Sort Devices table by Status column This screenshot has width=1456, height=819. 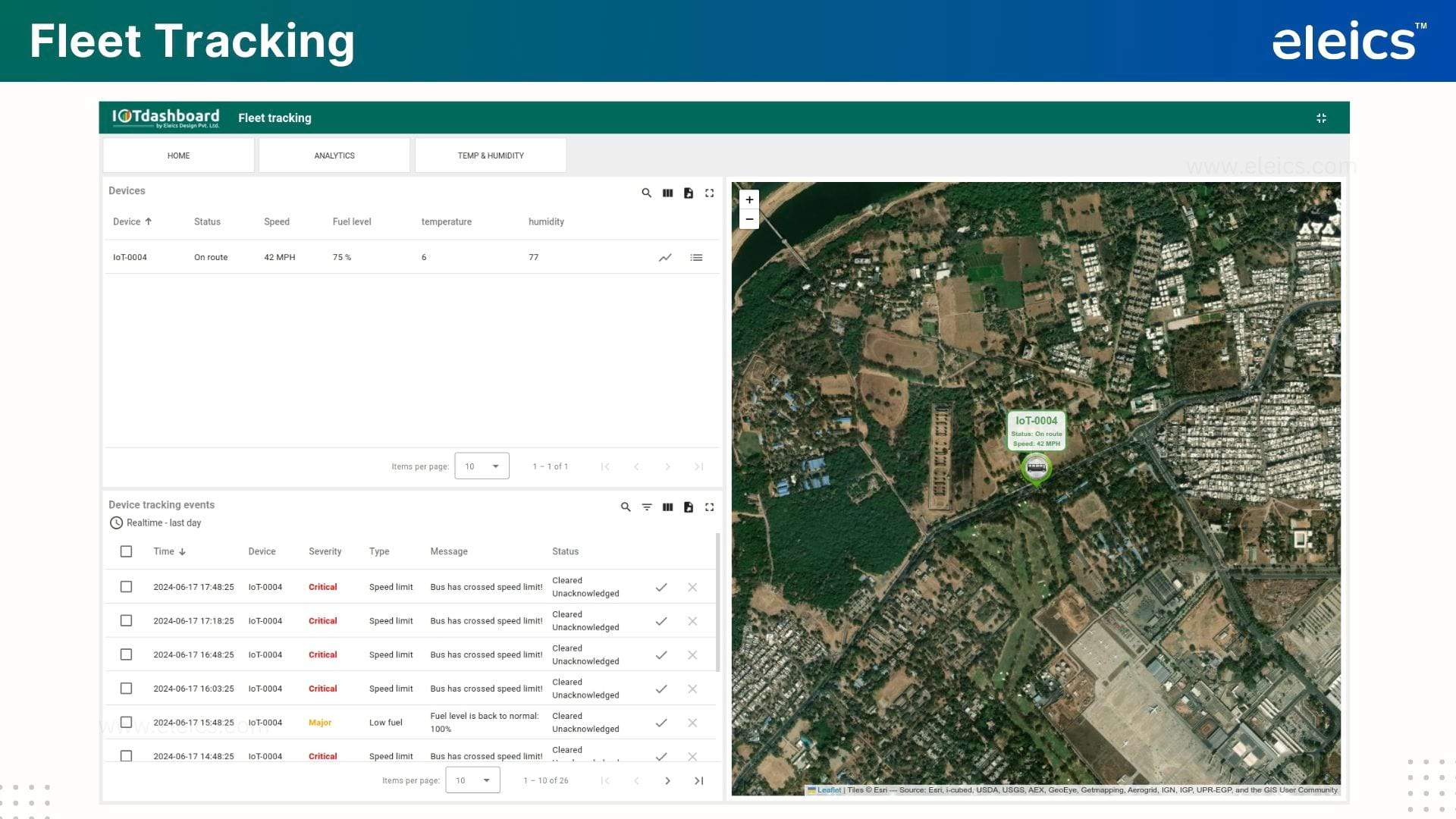tap(207, 222)
